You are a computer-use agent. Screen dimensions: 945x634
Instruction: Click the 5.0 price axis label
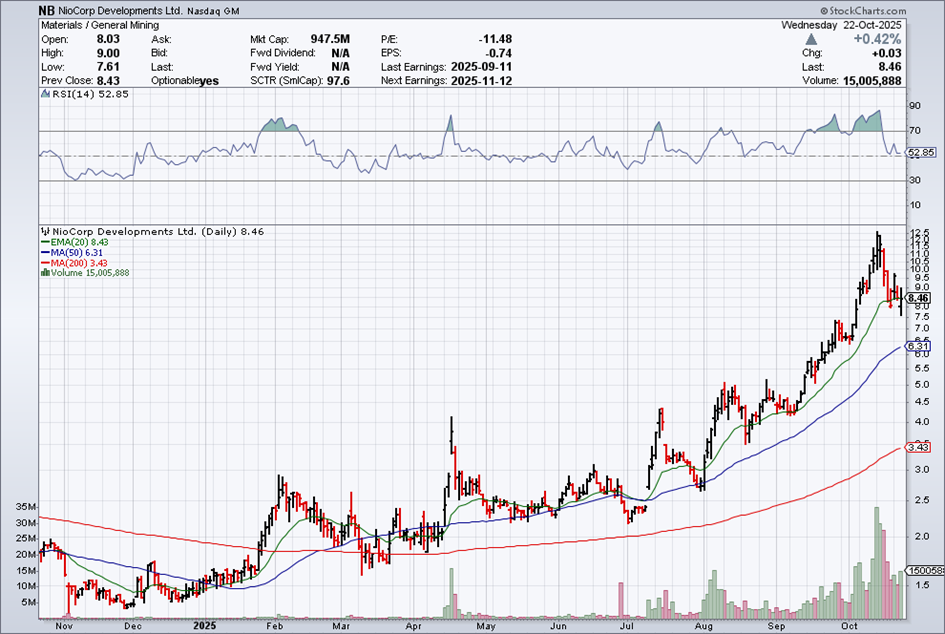[921, 384]
